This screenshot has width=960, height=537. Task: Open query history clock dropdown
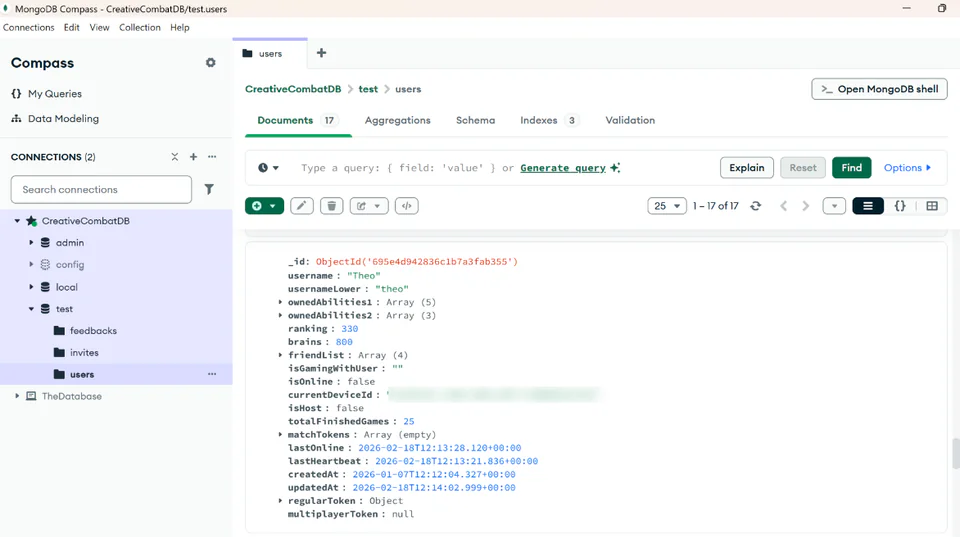click(268, 168)
